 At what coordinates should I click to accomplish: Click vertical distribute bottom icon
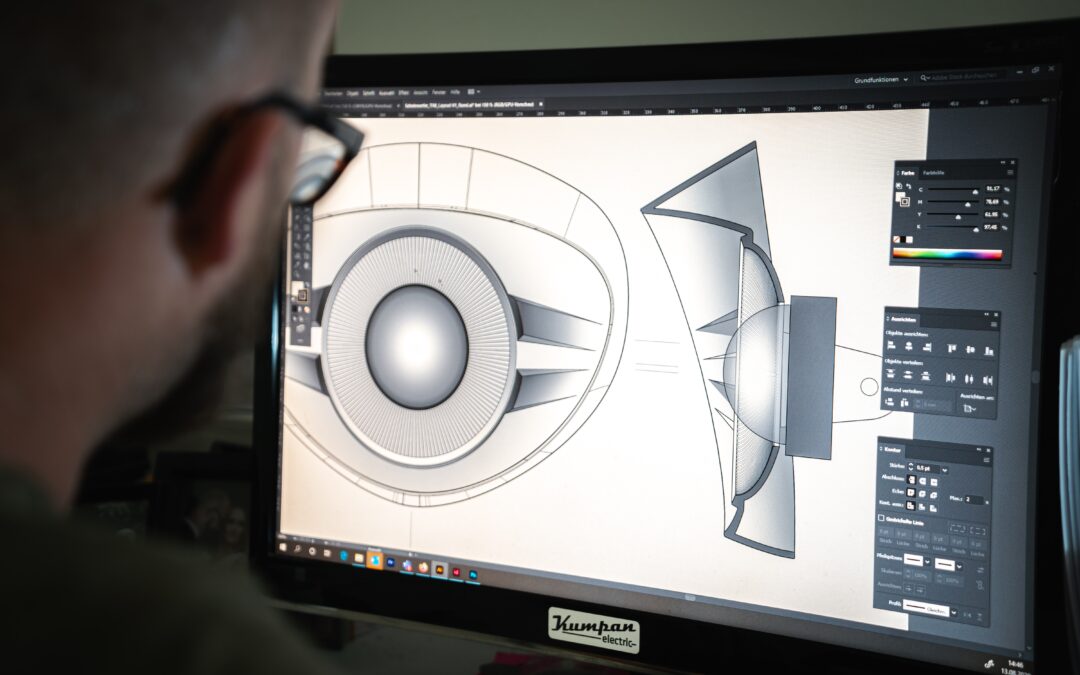[926, 377]
